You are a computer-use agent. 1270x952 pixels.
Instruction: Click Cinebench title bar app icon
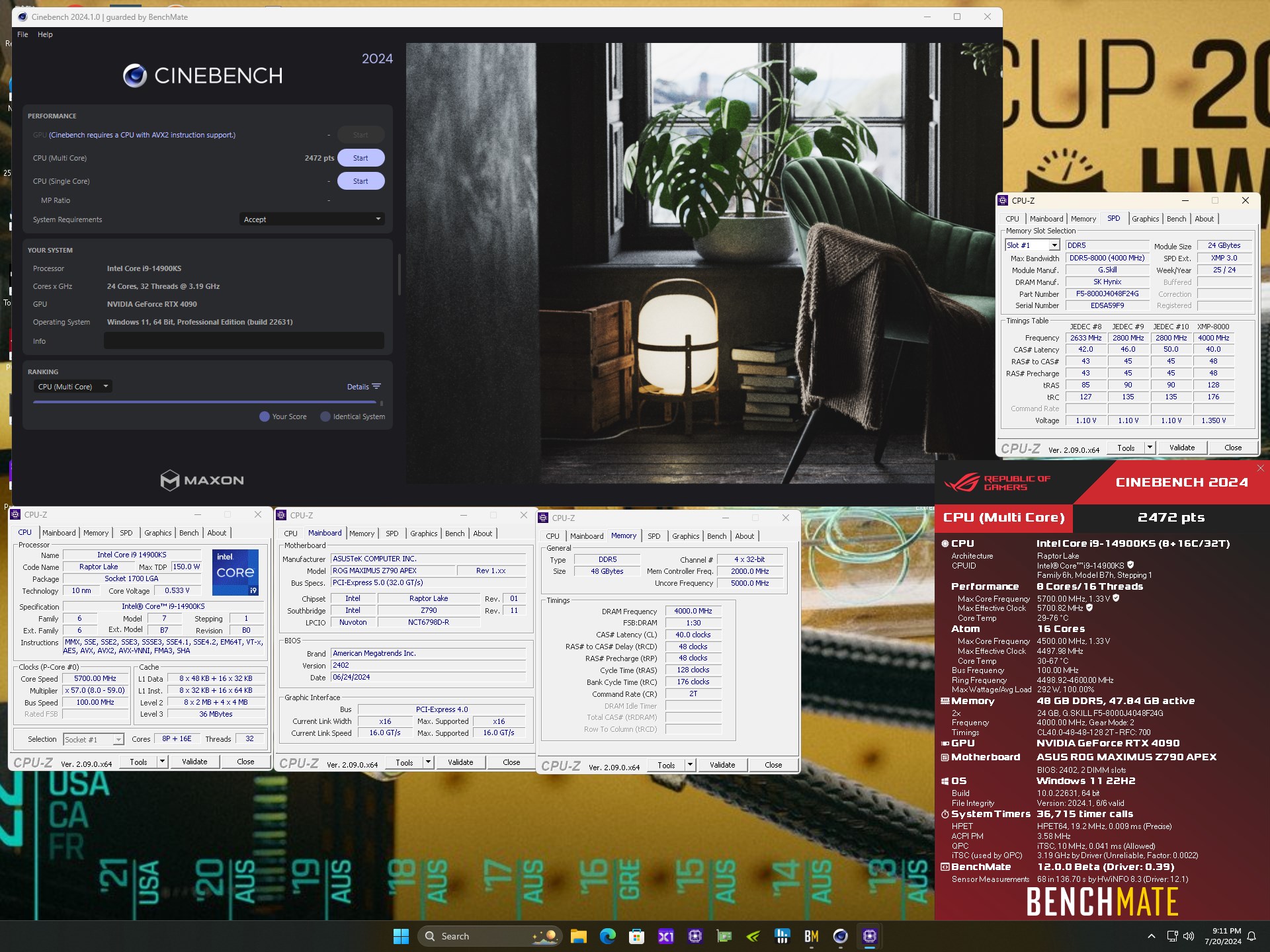22,17
